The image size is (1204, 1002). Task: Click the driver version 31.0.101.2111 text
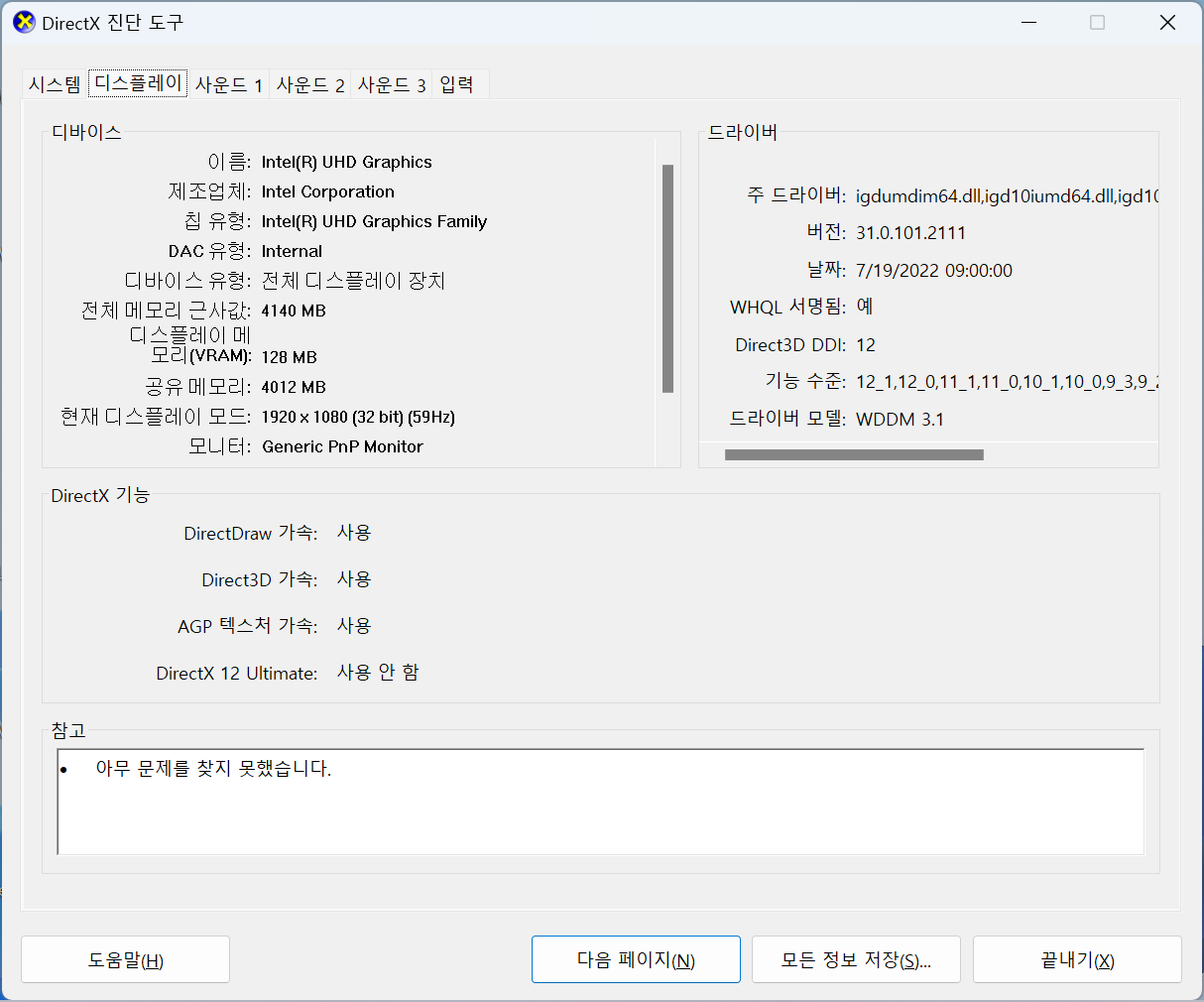point(910,233)
